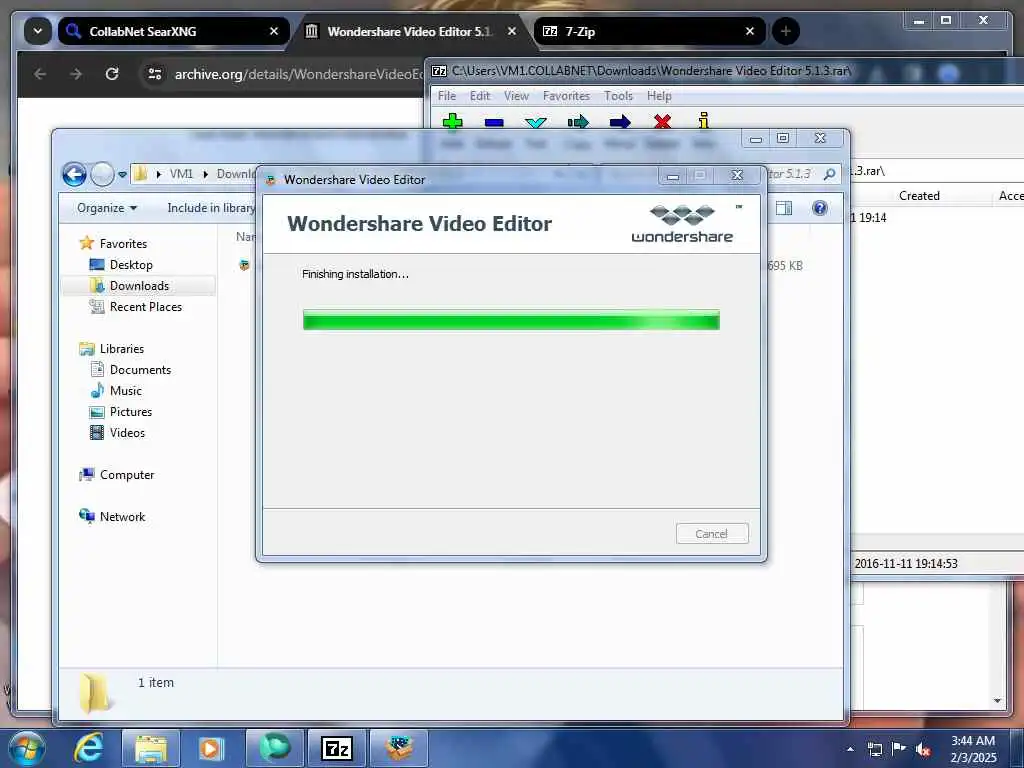
Task: Click the browser back arrow
Action: tap(40, 74)
